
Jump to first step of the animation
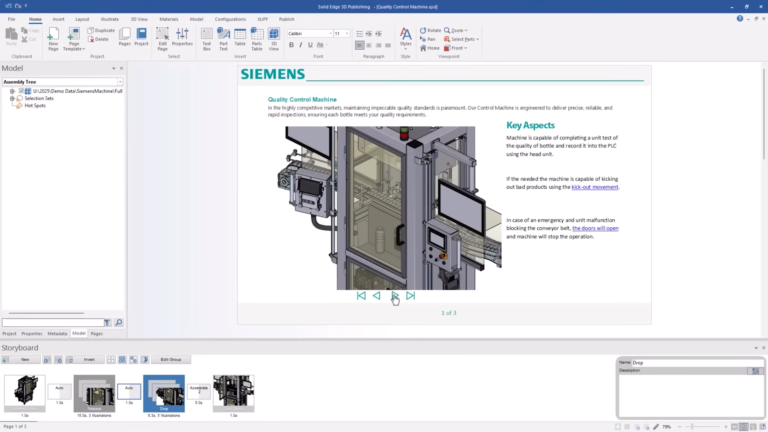pos(361,296)
